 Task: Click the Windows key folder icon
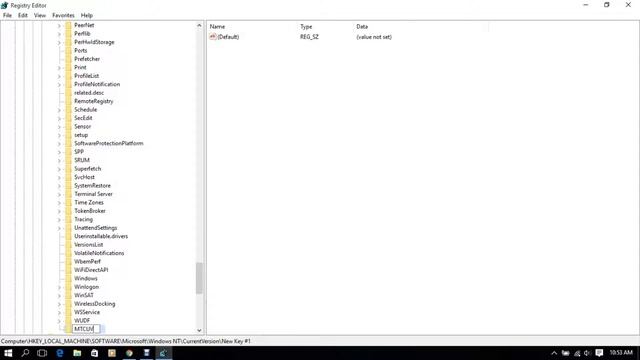click(68, 278)
